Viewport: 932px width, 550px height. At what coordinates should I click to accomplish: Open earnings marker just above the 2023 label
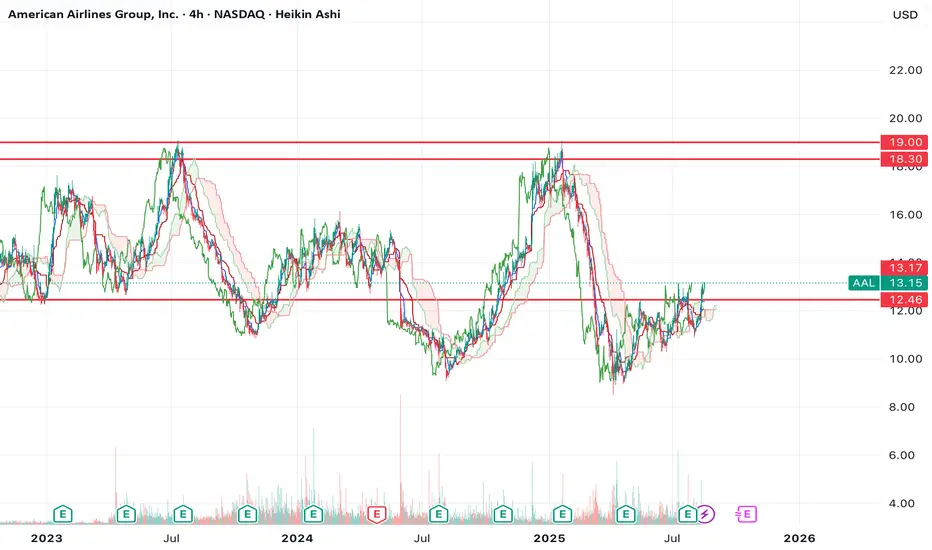tap(63, 514)
